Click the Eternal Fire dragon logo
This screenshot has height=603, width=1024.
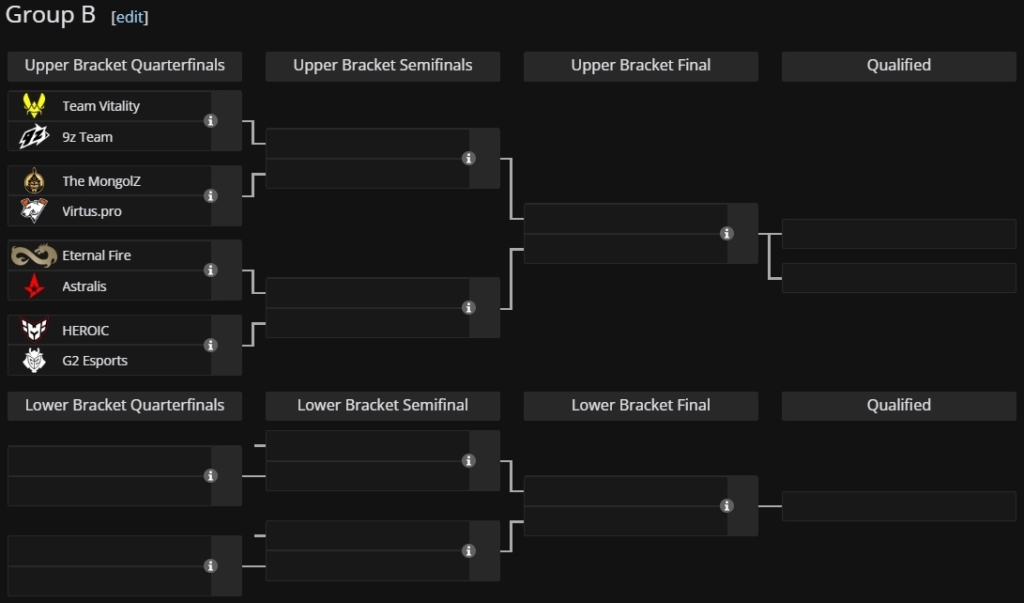[x=34, y=255]
